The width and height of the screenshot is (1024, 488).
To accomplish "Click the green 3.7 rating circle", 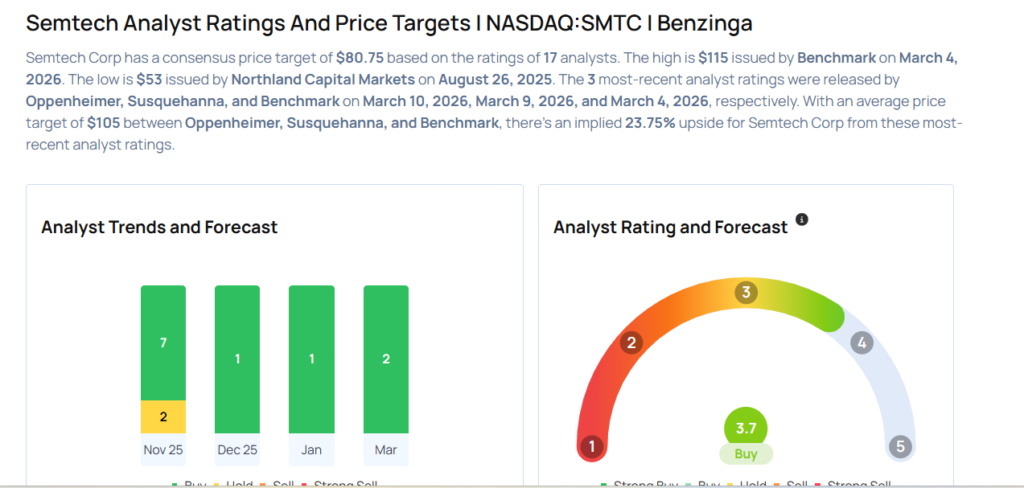I will pyautogui.click(x=745, y=428).
